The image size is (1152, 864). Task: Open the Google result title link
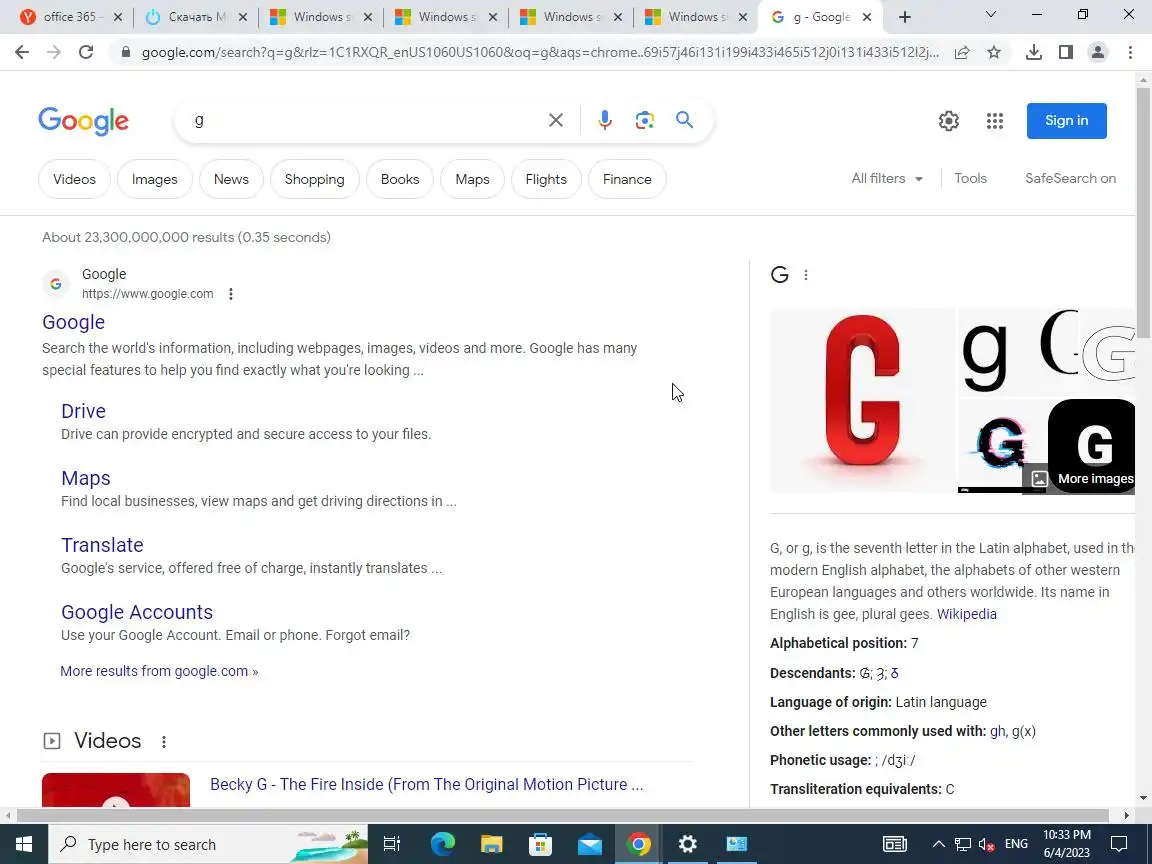73,323
